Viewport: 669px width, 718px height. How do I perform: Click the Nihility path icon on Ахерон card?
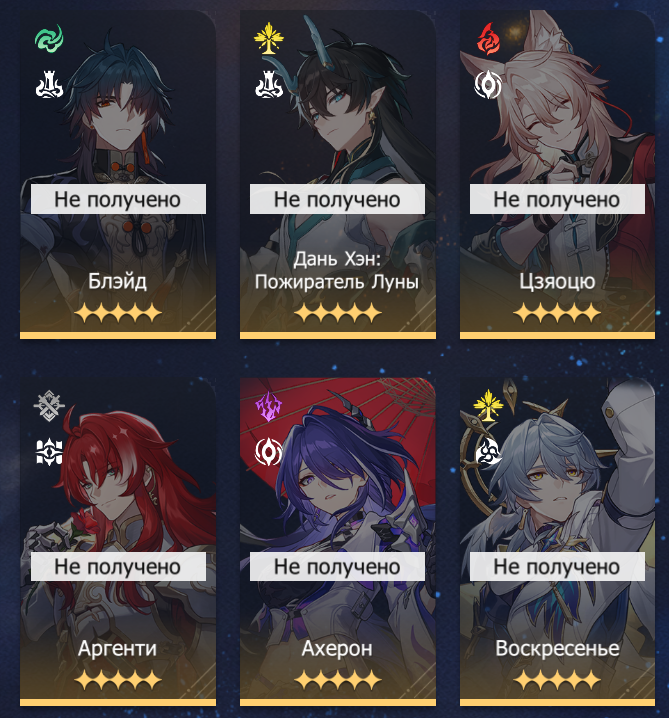(x=269, y=452)
